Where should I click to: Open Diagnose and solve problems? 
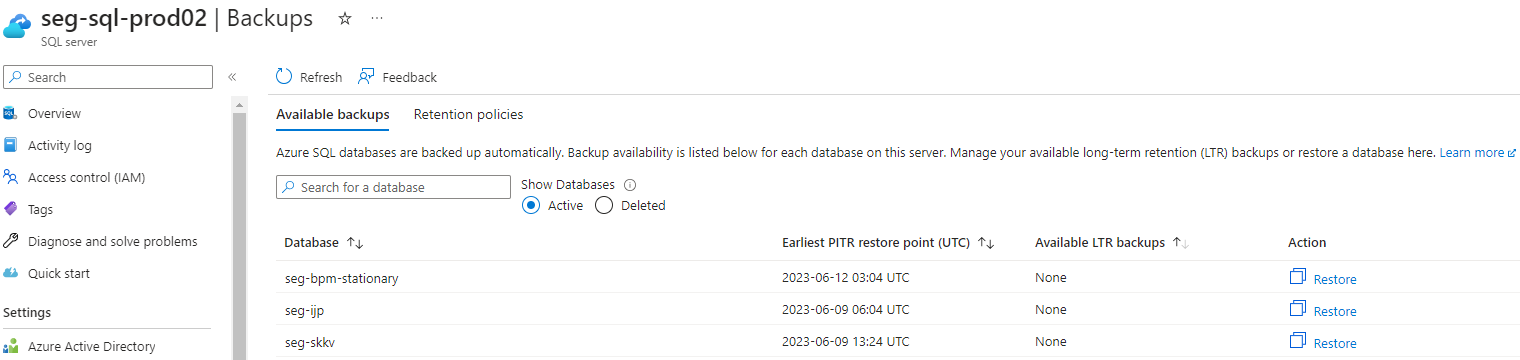112,242
